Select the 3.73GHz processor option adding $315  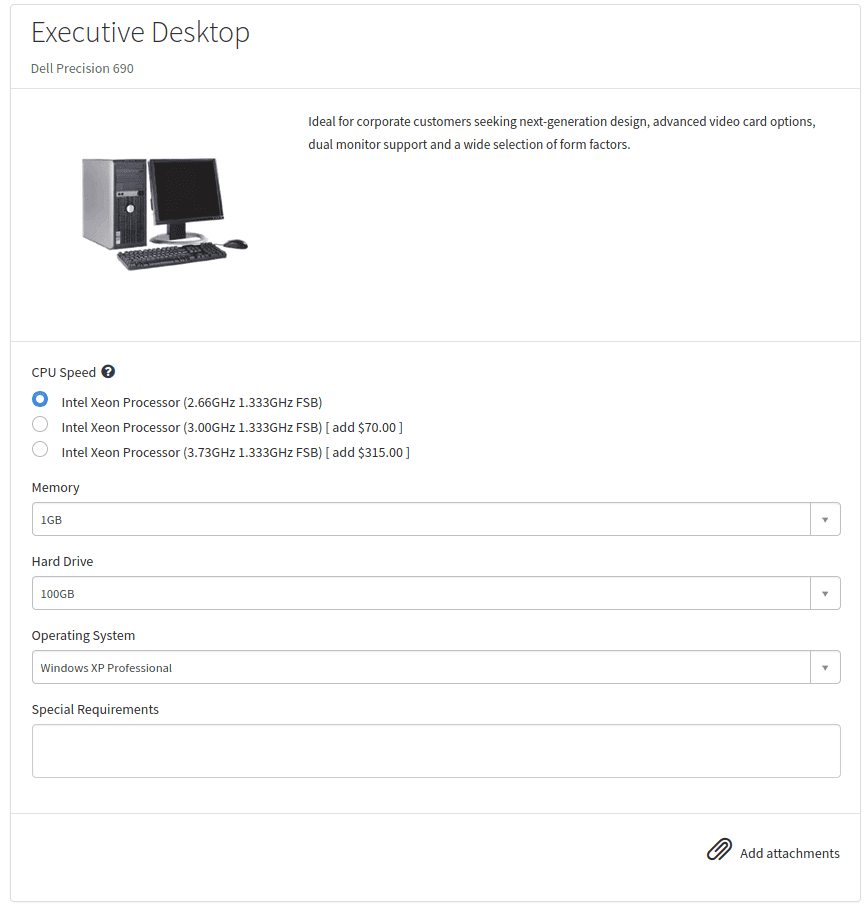click(39, 448)
